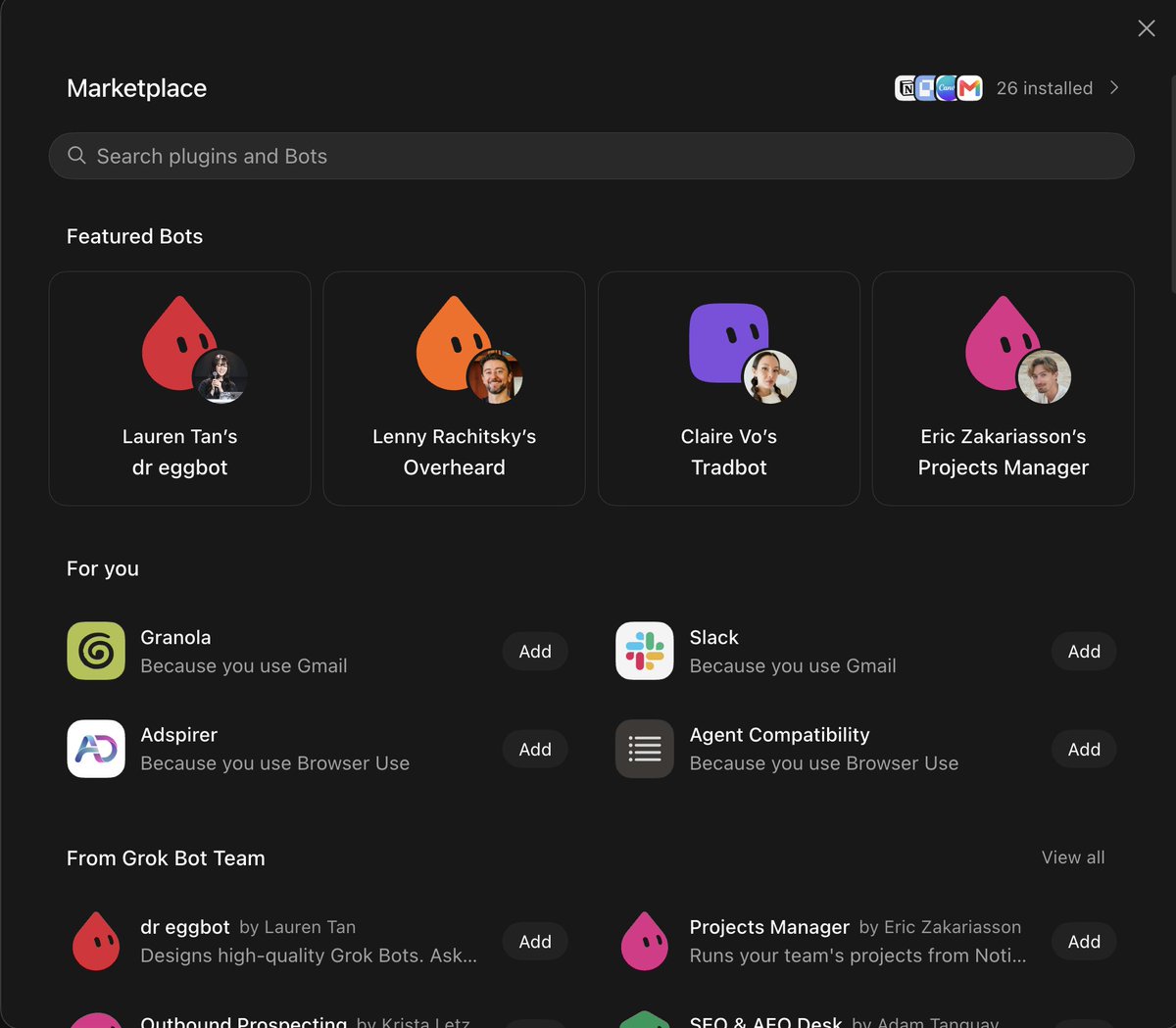Click dr eggbot name in team list
1176x1028 pixels.
[x=185, y=927]
